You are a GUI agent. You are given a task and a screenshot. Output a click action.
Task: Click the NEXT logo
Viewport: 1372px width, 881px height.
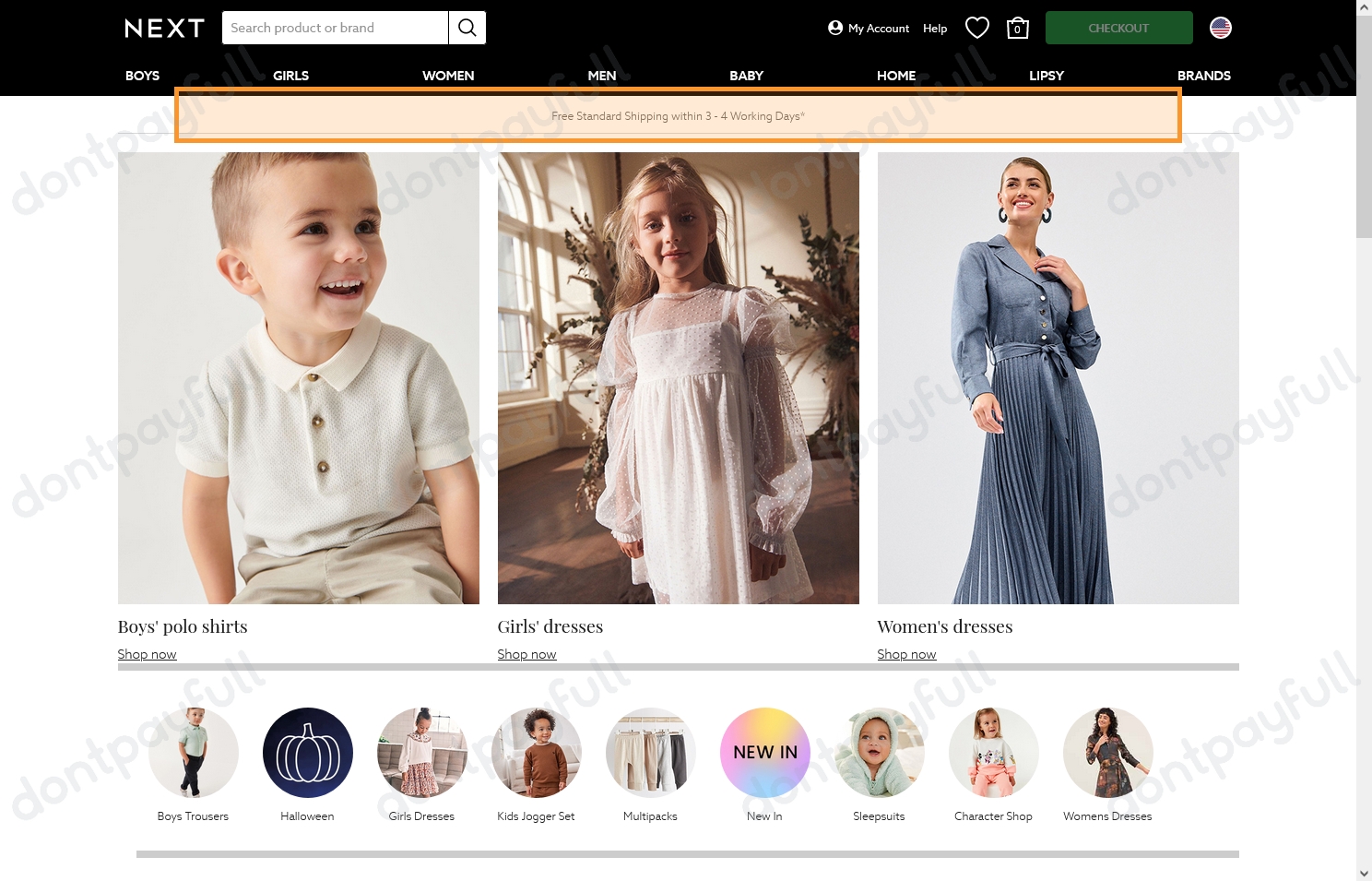(164, 29)
